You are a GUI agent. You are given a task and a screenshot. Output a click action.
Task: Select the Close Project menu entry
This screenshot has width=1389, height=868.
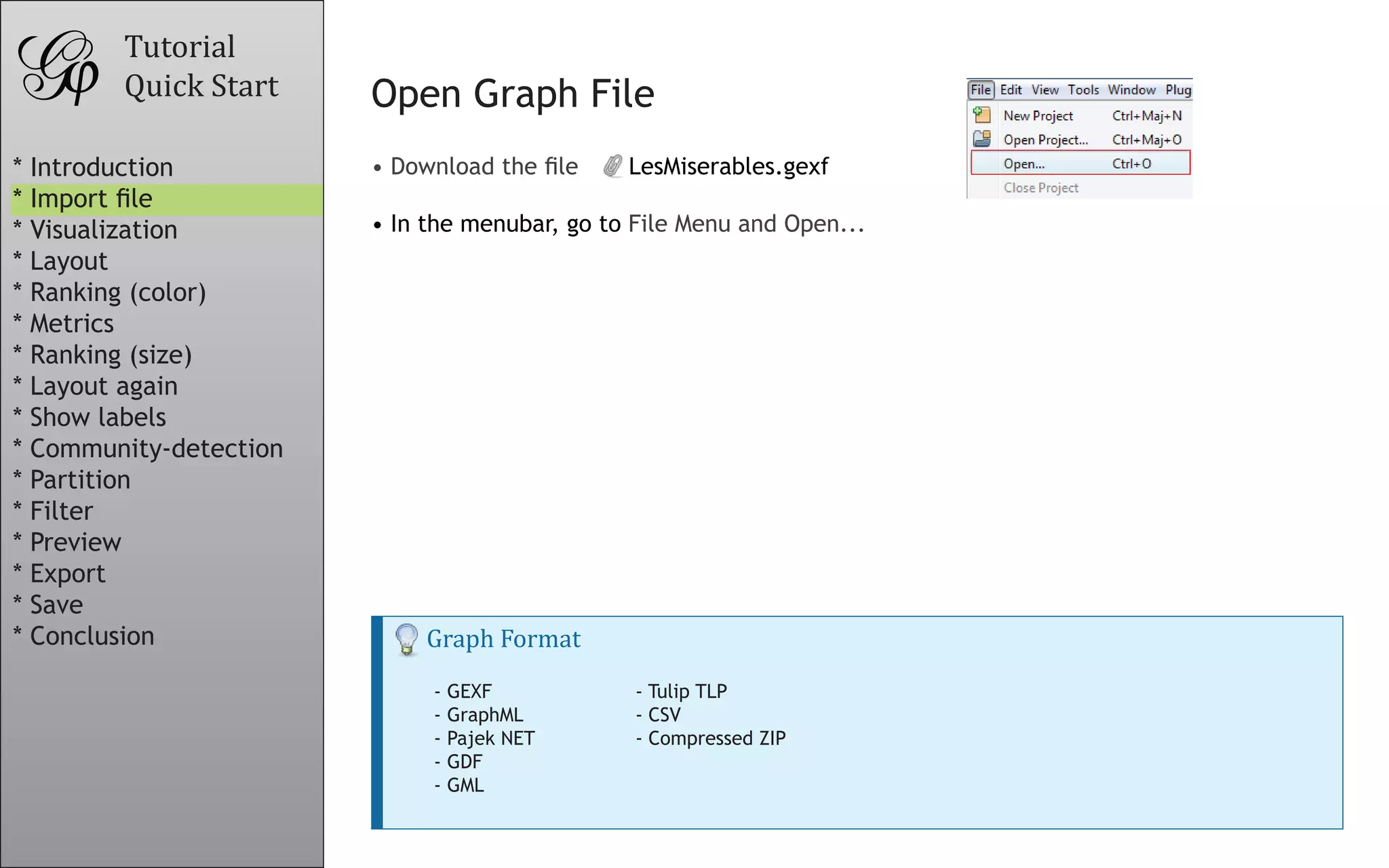pos(1040,188)
